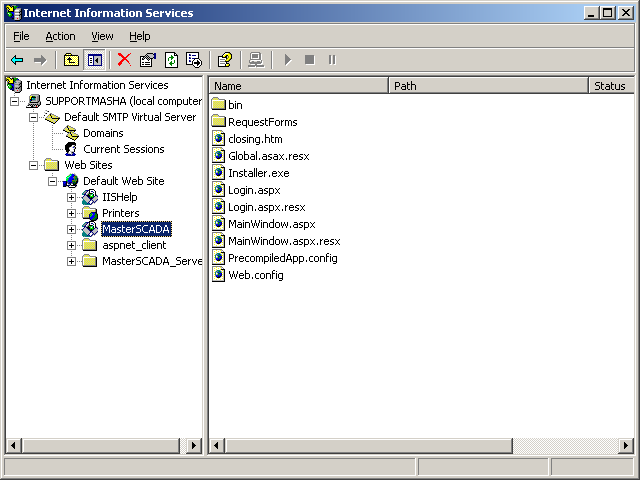Click the Start item play icon
This screenshot has height=480, width=640.
(288, 60)
